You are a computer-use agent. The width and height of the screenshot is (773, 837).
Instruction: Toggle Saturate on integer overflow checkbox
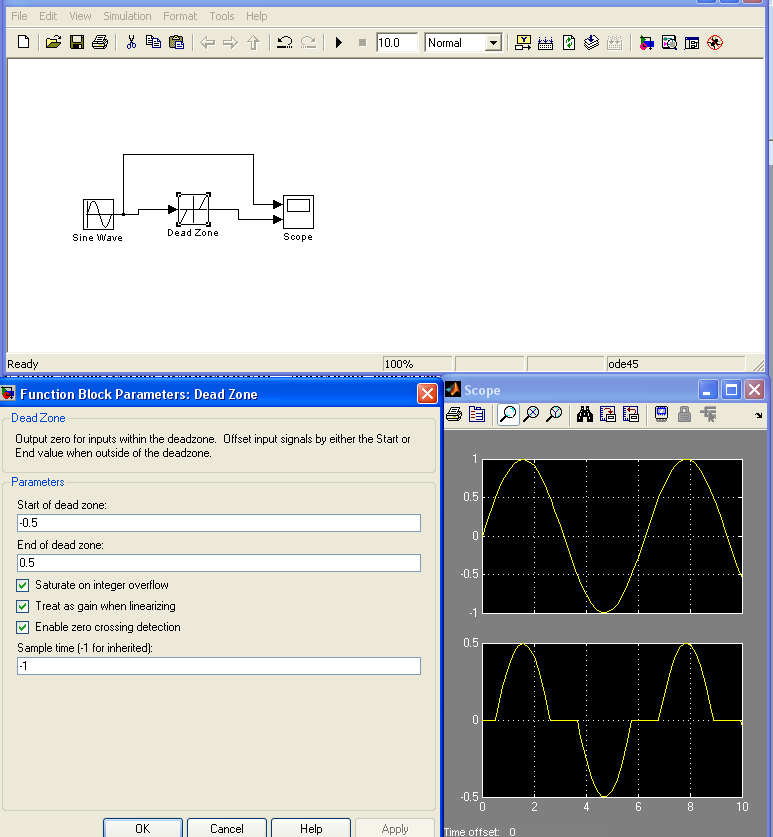click(x=22, y=586)
